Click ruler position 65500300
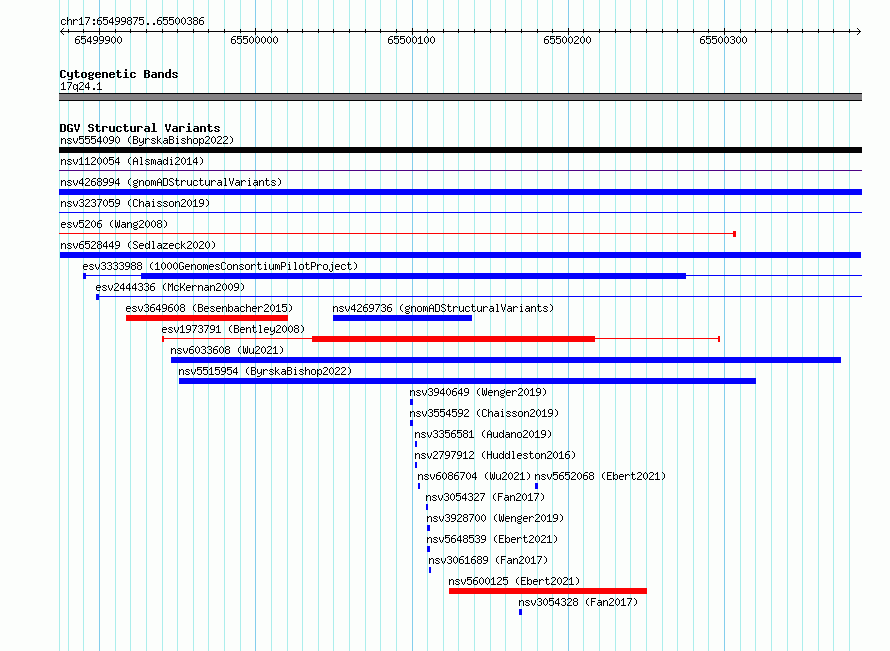 click(723, 40)
